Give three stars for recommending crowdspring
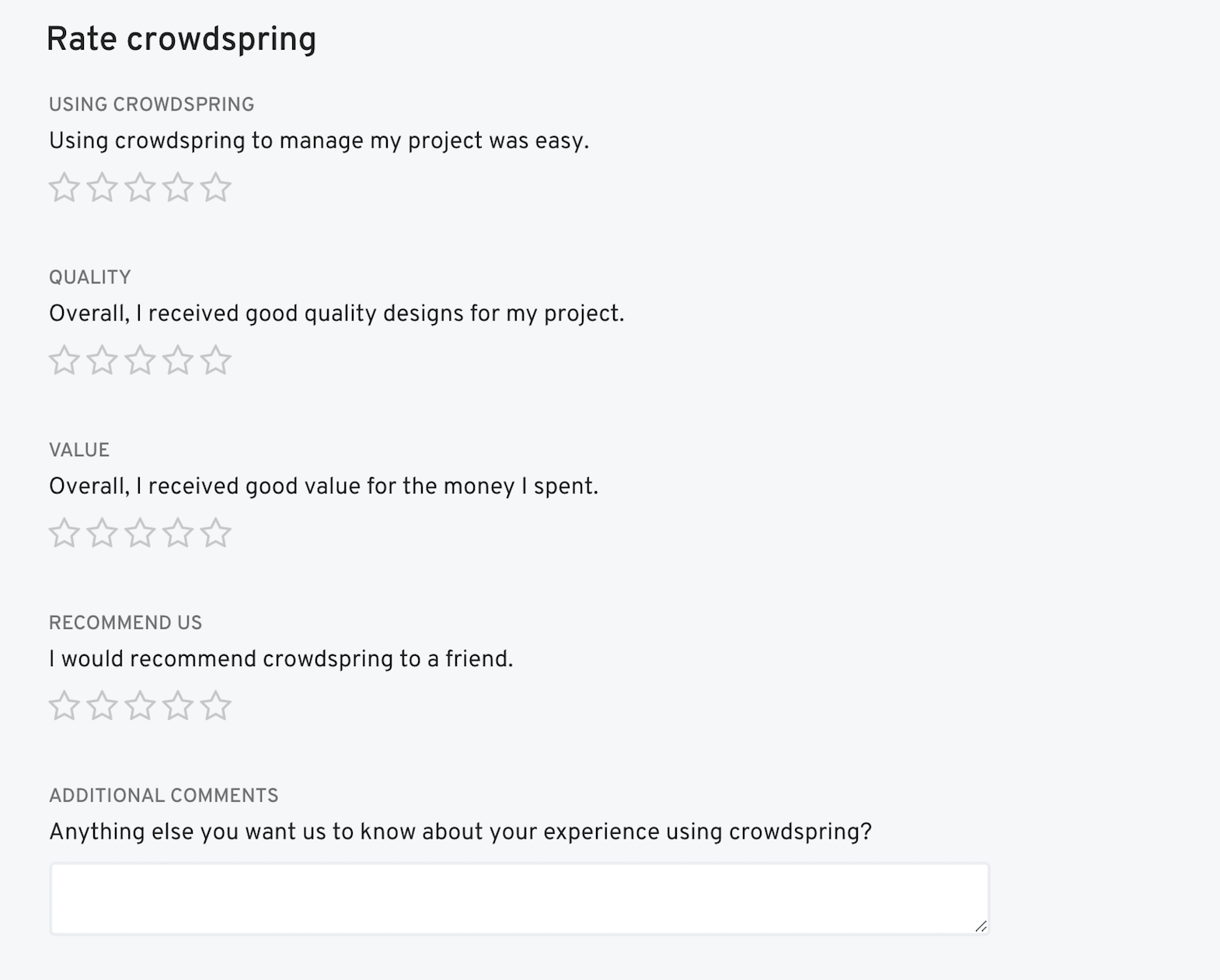This screenshot has width=1220, height=980. click(141, 706)
